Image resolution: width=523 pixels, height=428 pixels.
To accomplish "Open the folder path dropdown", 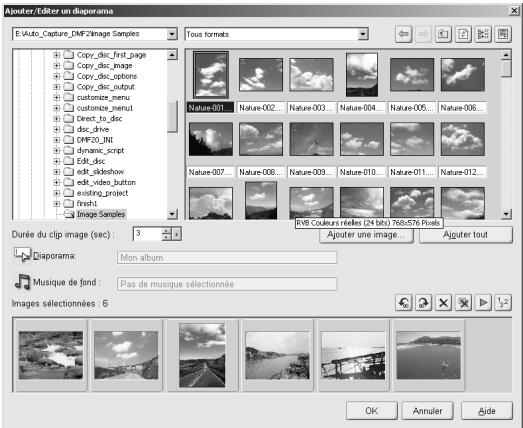I will tap(172, 34).
